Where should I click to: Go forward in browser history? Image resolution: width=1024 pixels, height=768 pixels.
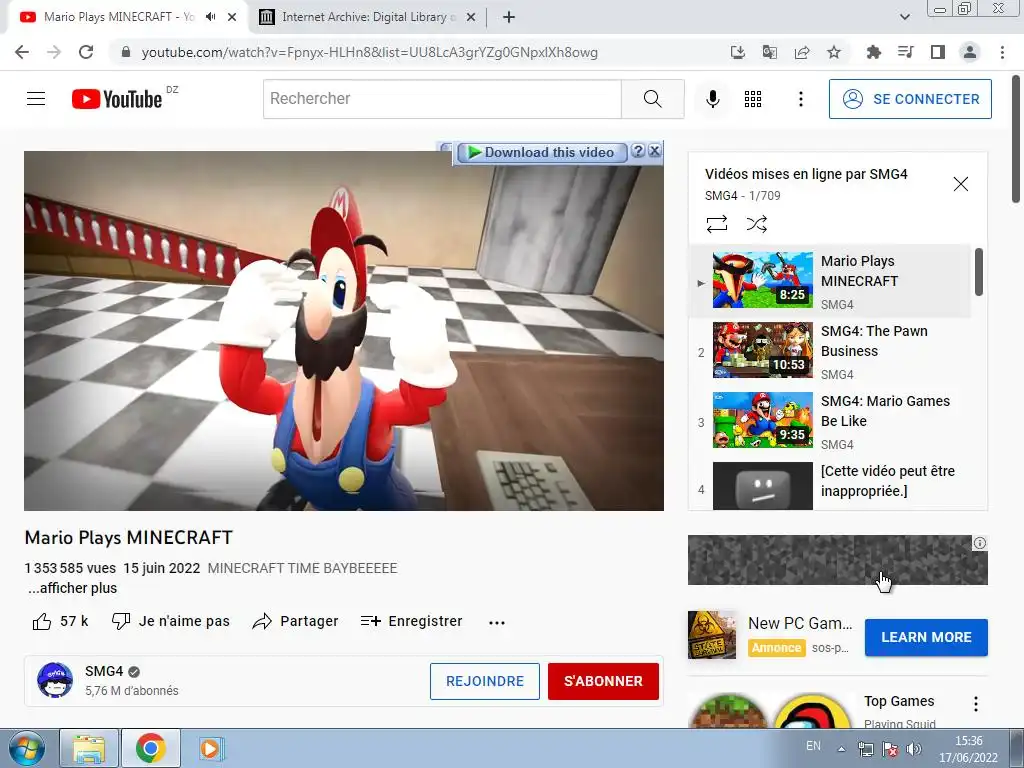click(x=54, y=52)
